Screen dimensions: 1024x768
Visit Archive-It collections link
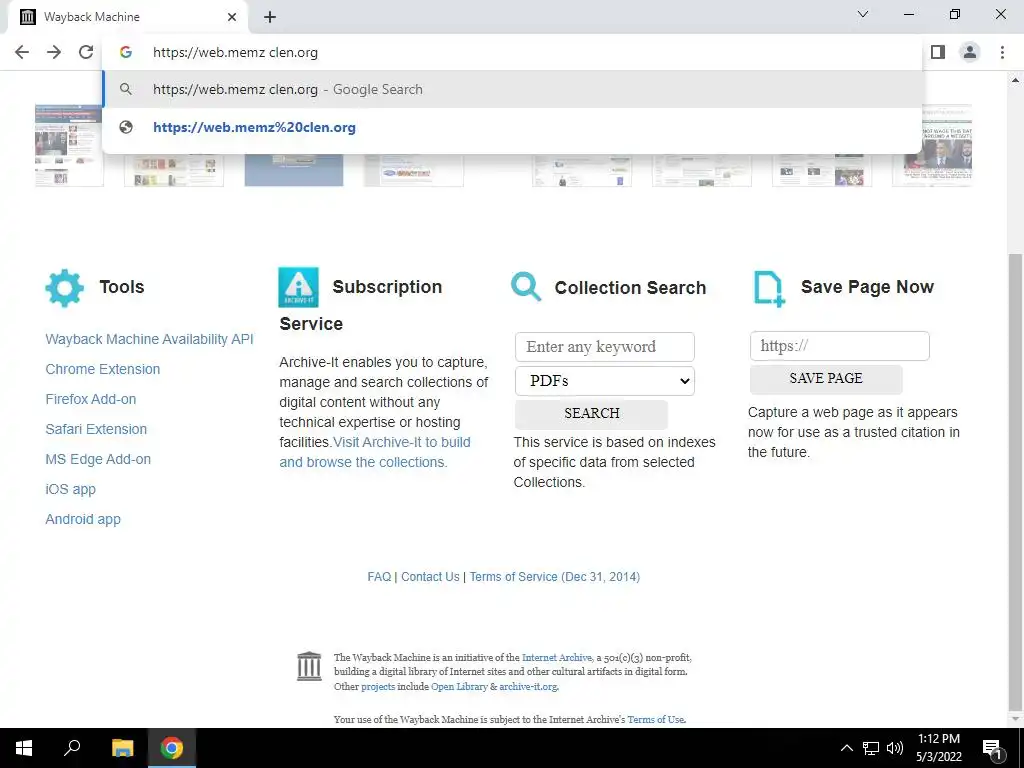(x=375, y=452)
